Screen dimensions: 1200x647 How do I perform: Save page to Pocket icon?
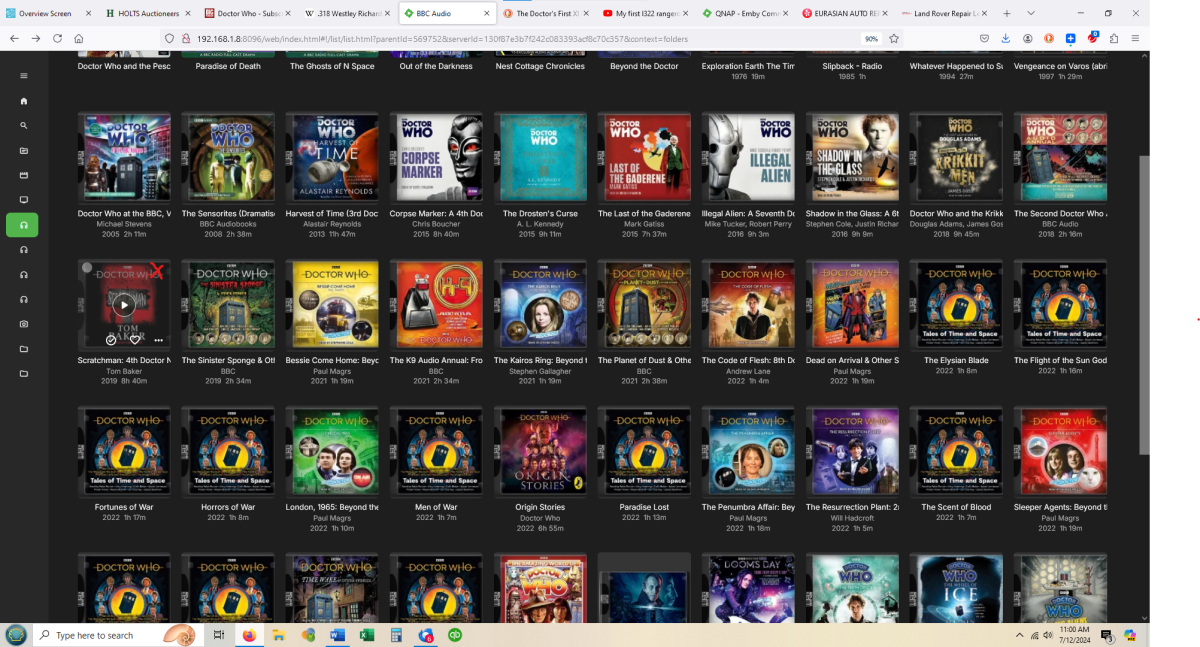pyautogui.click(x=984, y=38)
